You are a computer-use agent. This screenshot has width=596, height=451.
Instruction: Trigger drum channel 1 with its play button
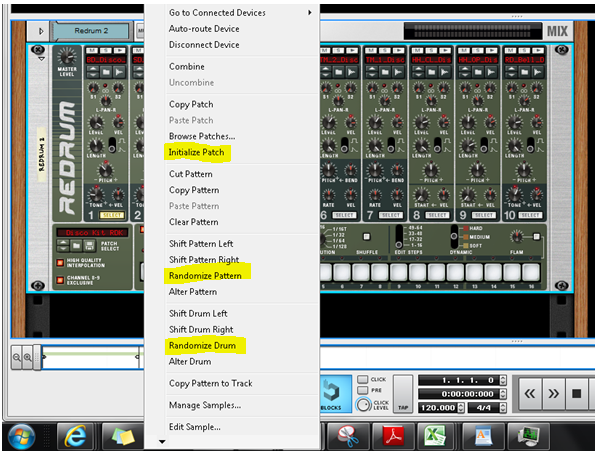tap(119, 51)
